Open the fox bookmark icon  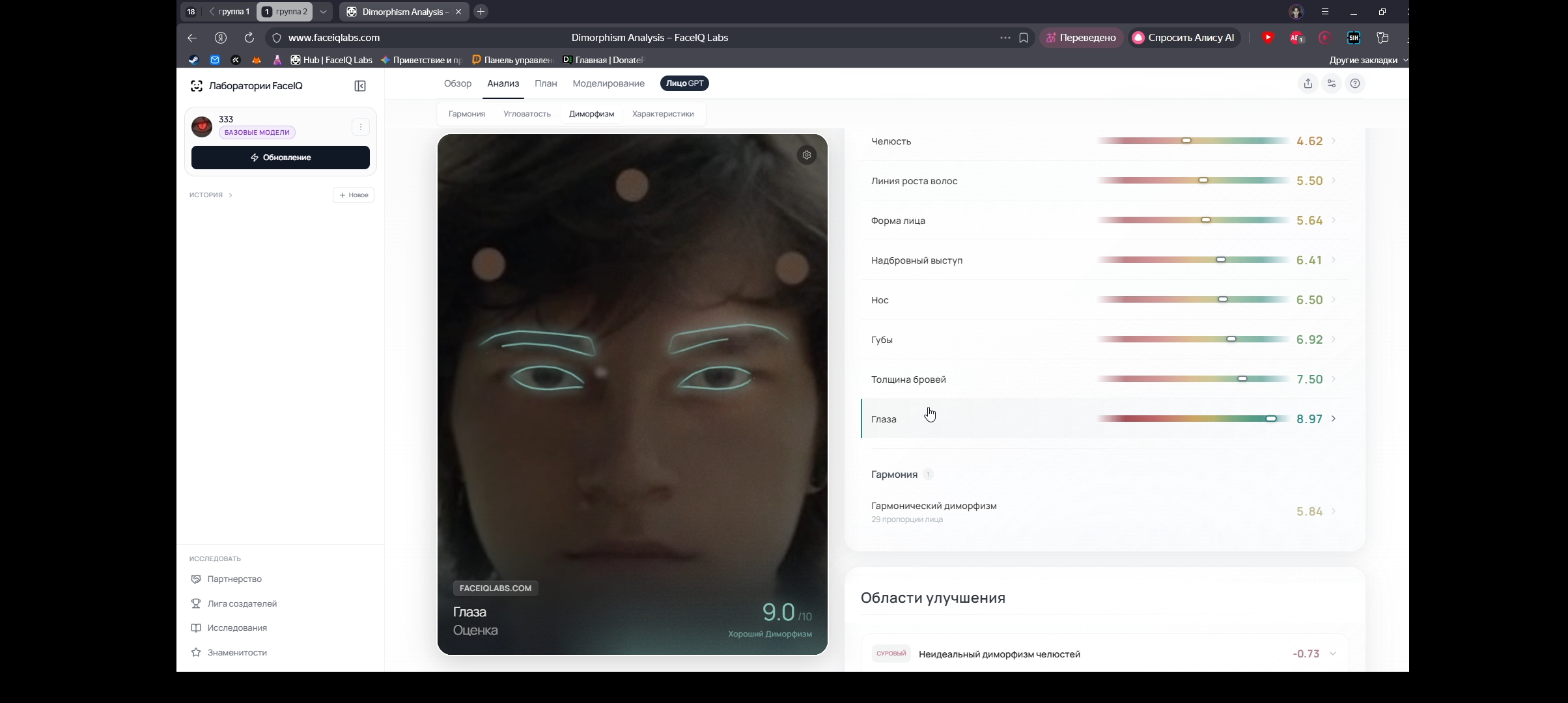click(x=257, y=60)
